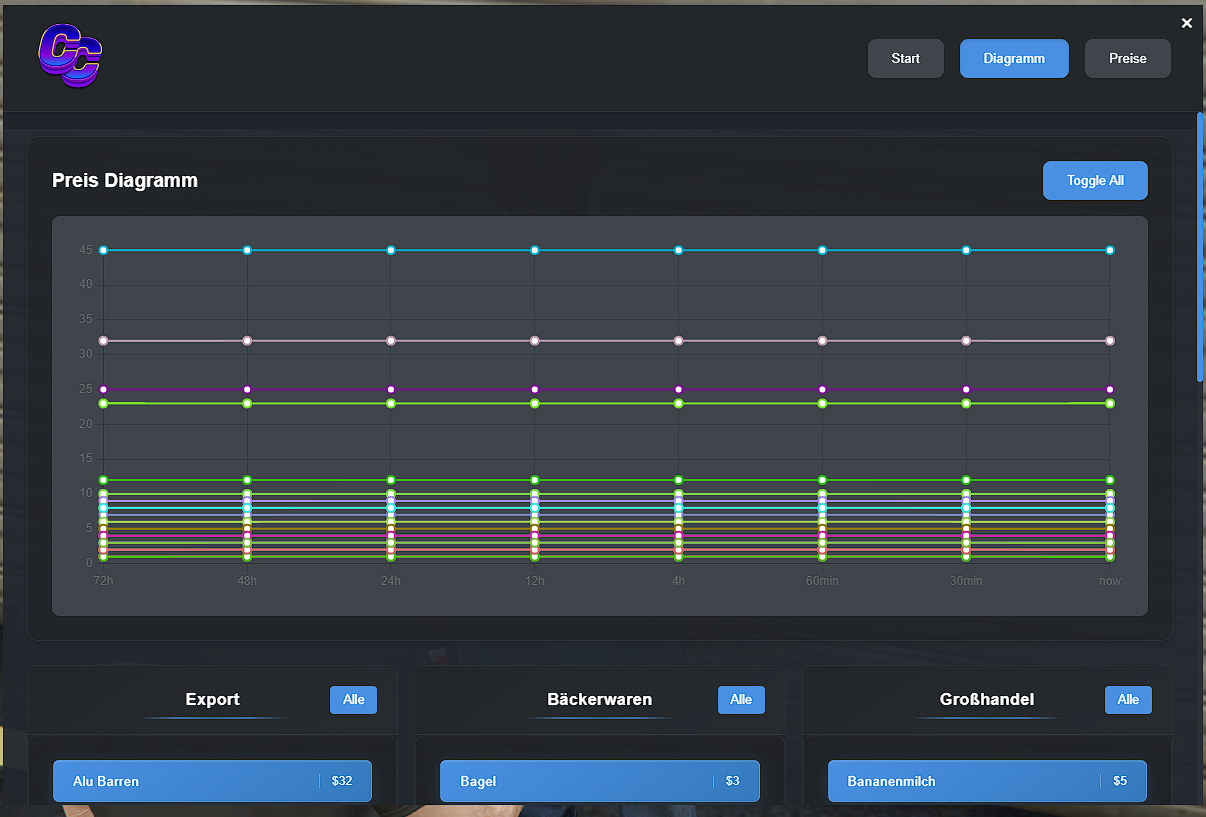Image resolution: width=1206 pixels, height=817 pixels.
Task: Click the green value-12 point at 60min
Action: 822,480
